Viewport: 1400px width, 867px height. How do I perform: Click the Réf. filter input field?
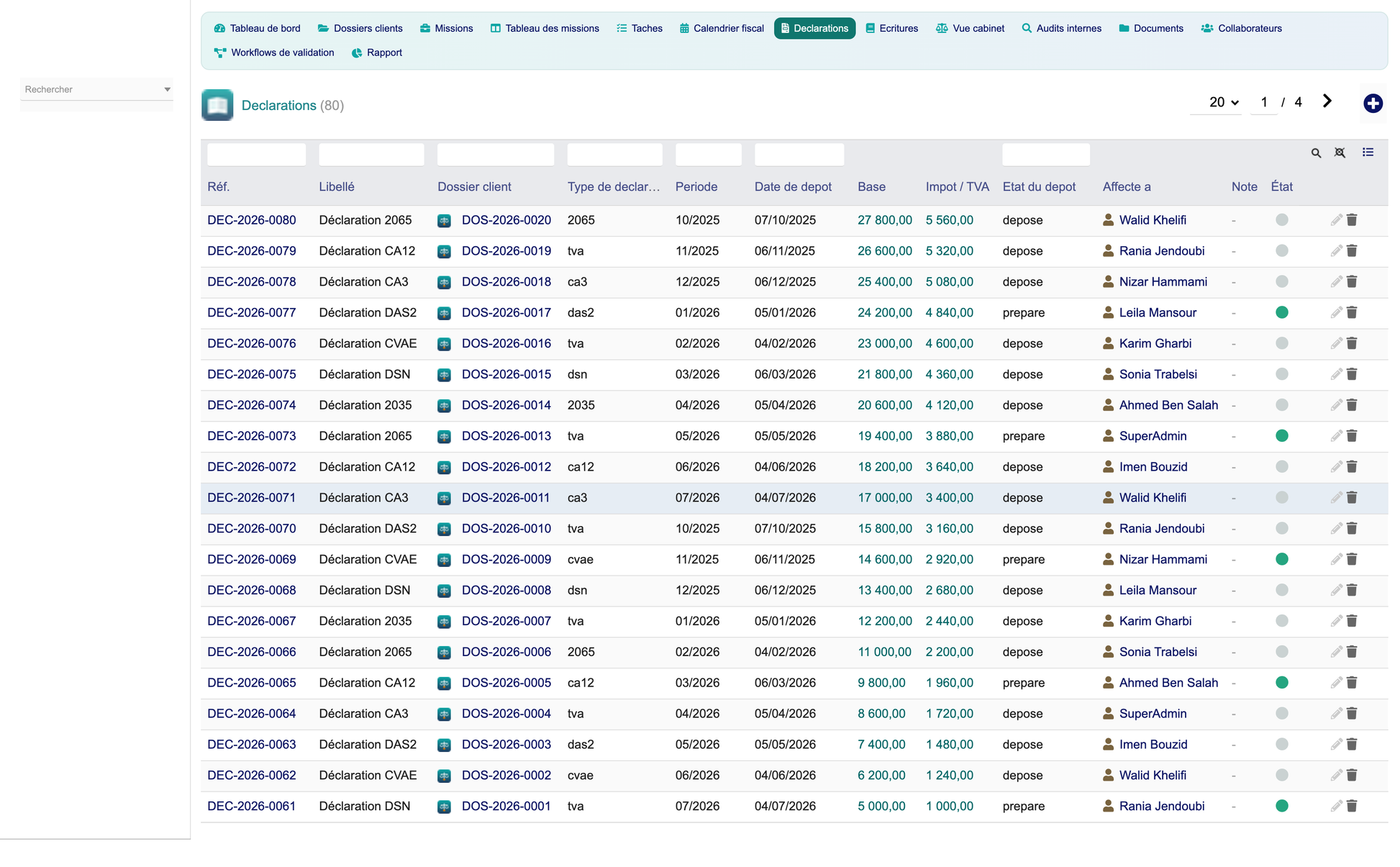coord(257,154)
